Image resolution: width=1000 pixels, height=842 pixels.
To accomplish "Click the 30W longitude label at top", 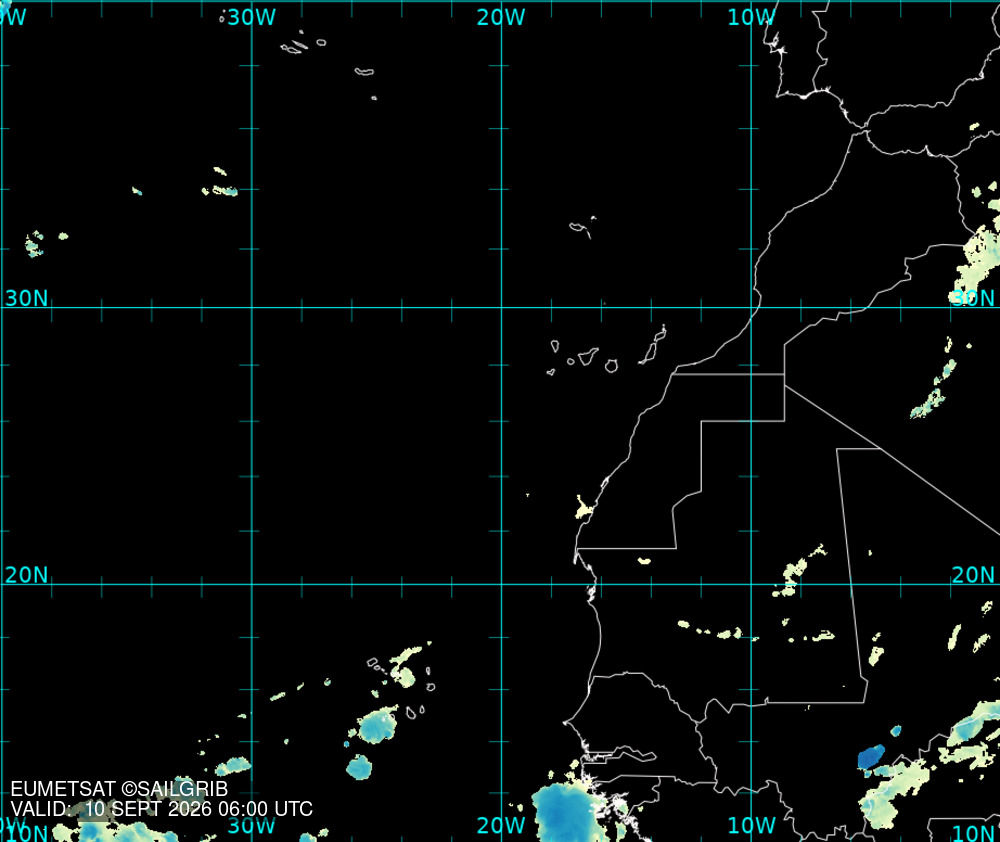I will pos(251,17).
